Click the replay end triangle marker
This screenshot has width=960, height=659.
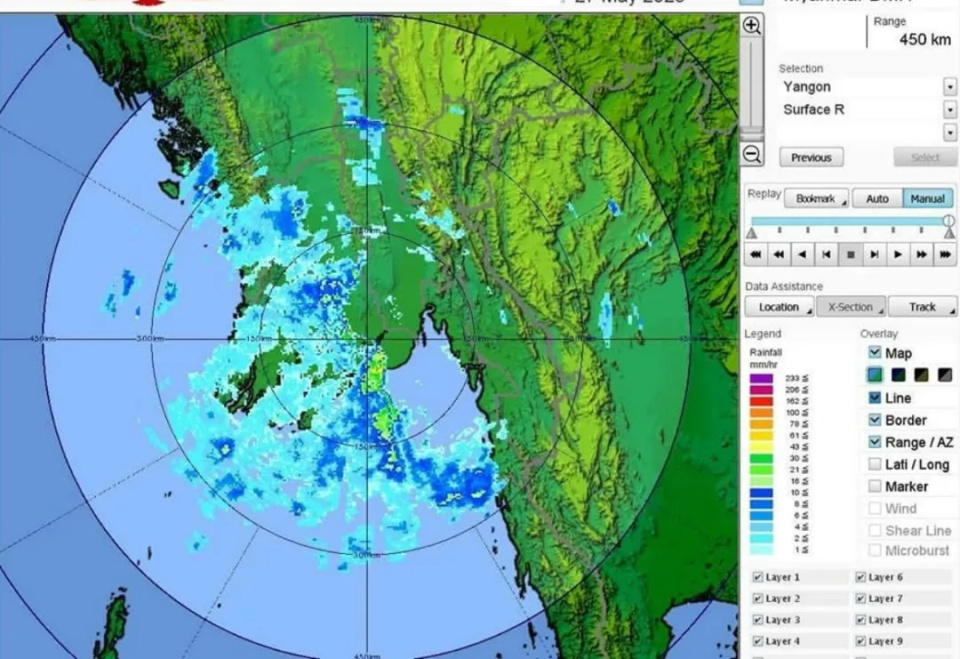point(950,233)
